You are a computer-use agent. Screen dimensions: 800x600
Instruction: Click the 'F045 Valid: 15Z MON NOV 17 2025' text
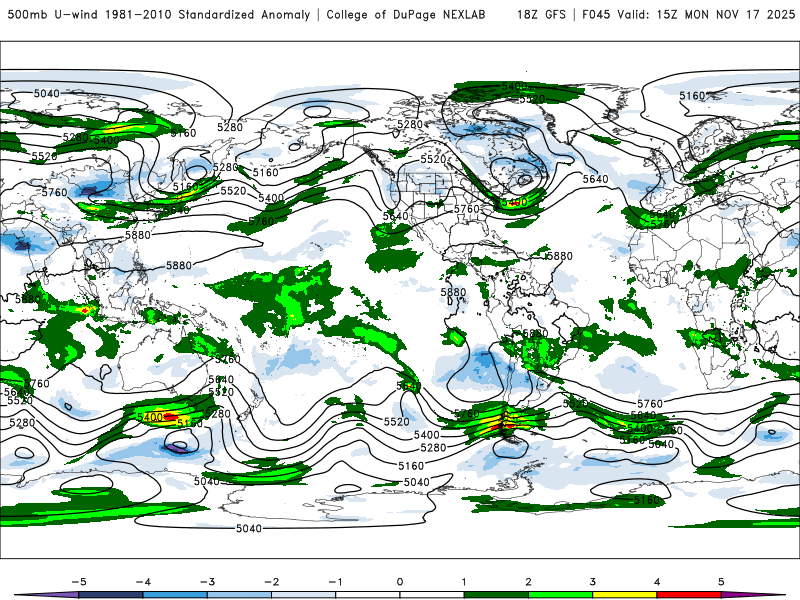click(688, 15)
